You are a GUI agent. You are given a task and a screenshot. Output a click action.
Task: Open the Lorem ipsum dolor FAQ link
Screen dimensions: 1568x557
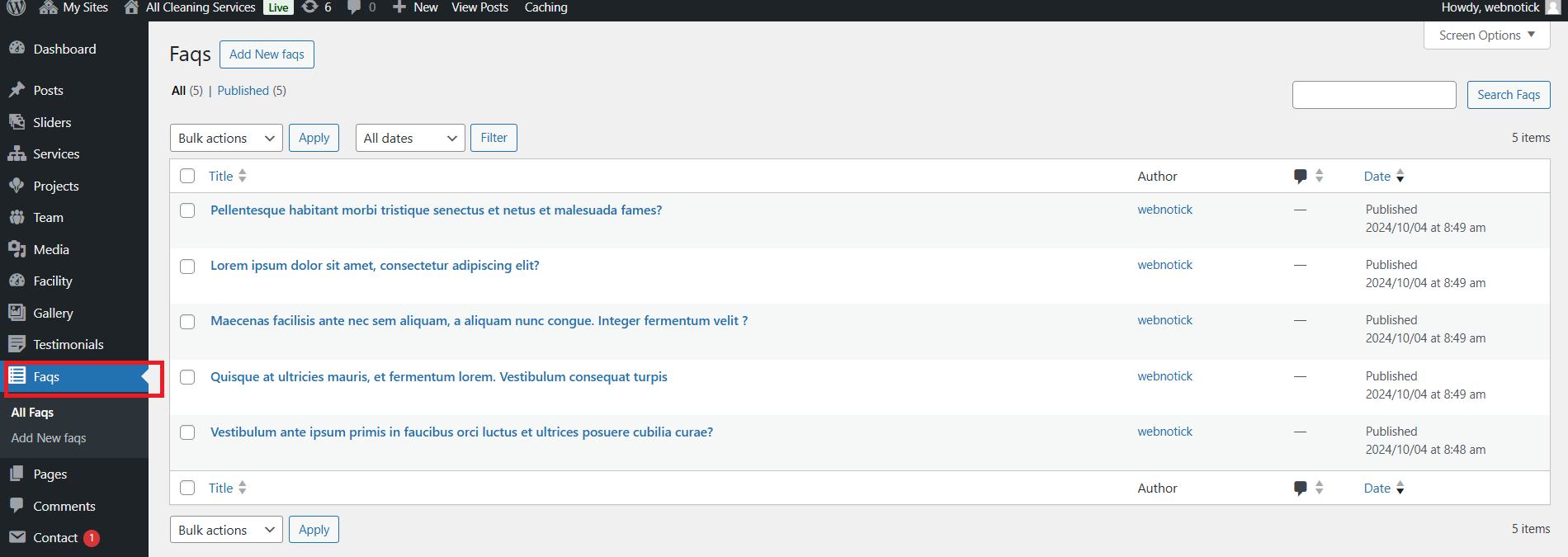click(x=375, y=266)
